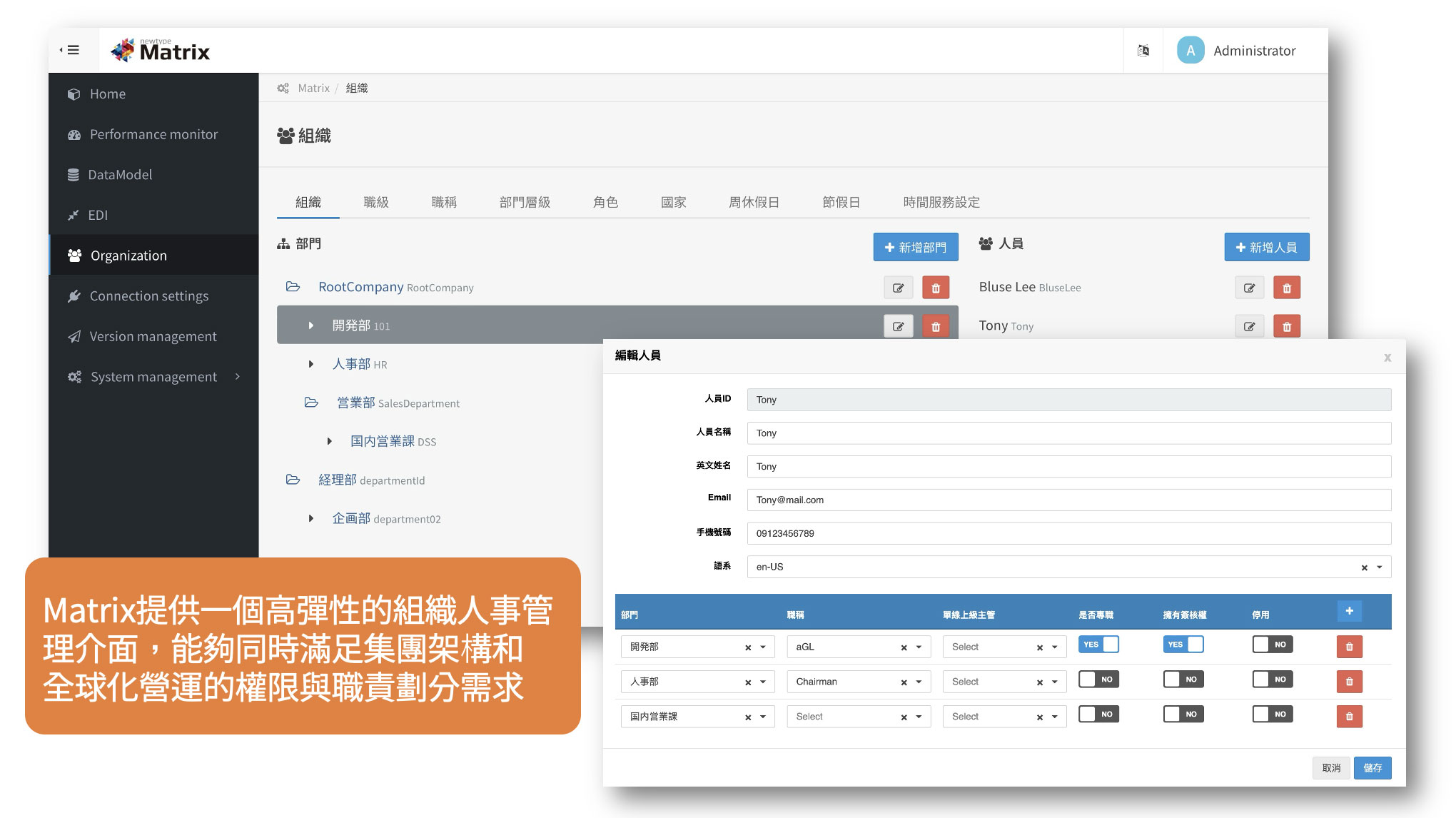Toggle 停用 switch for 国内営業課 row

point(1272,715)
